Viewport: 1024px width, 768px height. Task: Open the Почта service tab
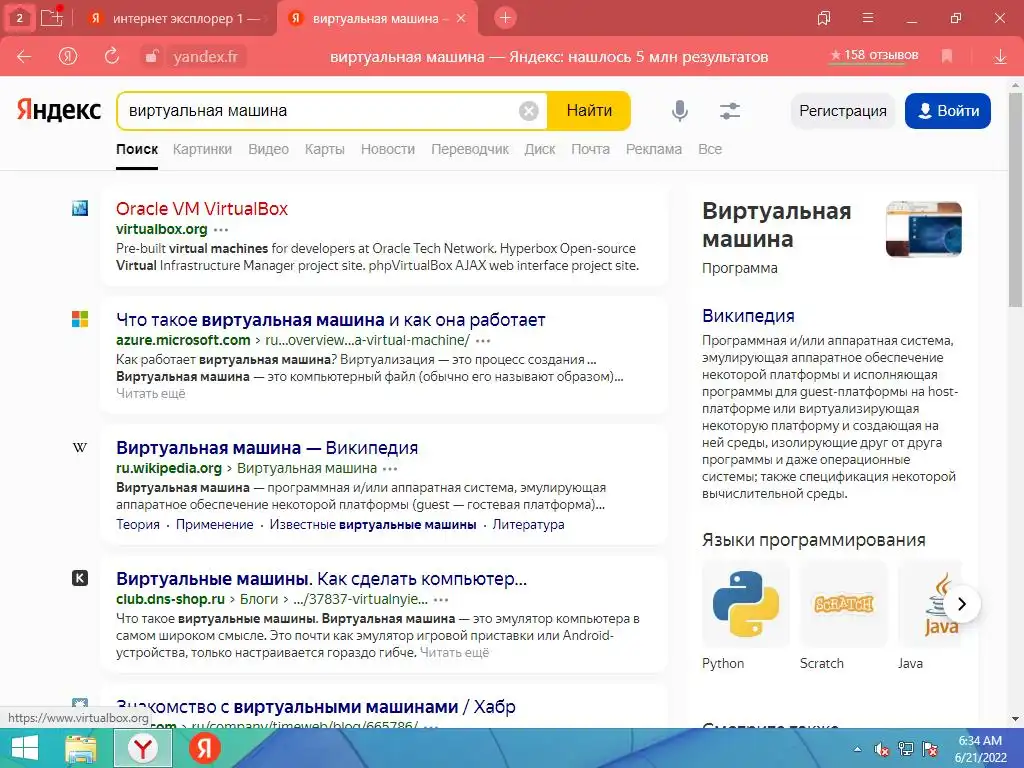pos(590,149)
